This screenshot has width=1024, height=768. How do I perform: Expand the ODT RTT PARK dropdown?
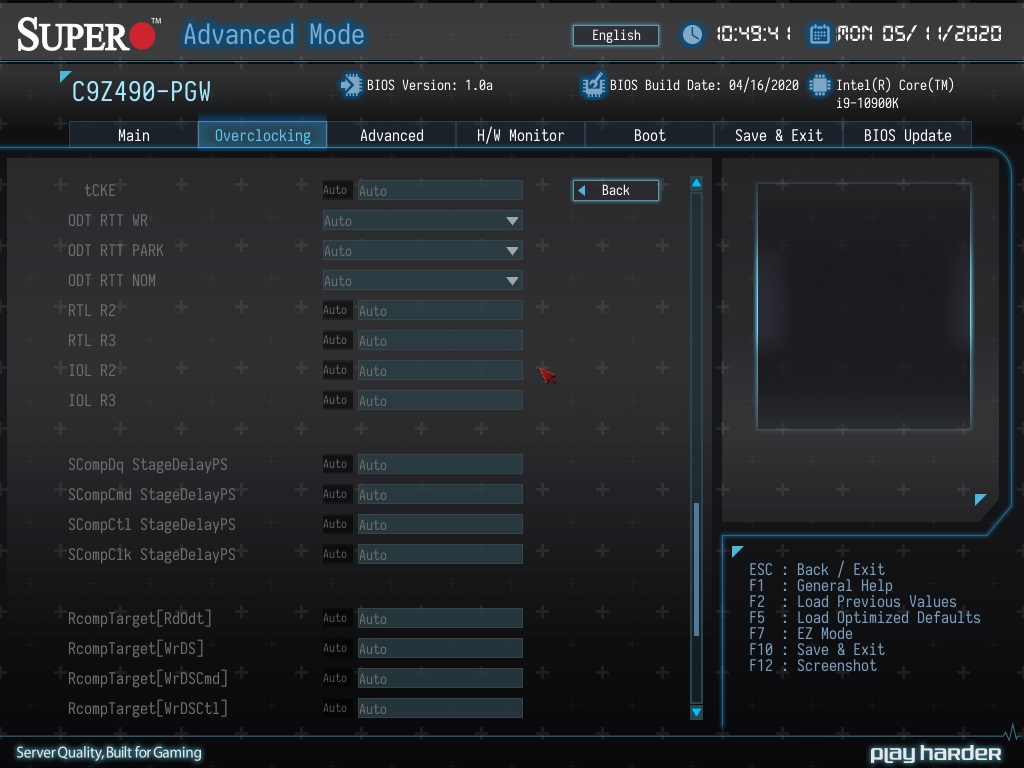tap(422, 250)
